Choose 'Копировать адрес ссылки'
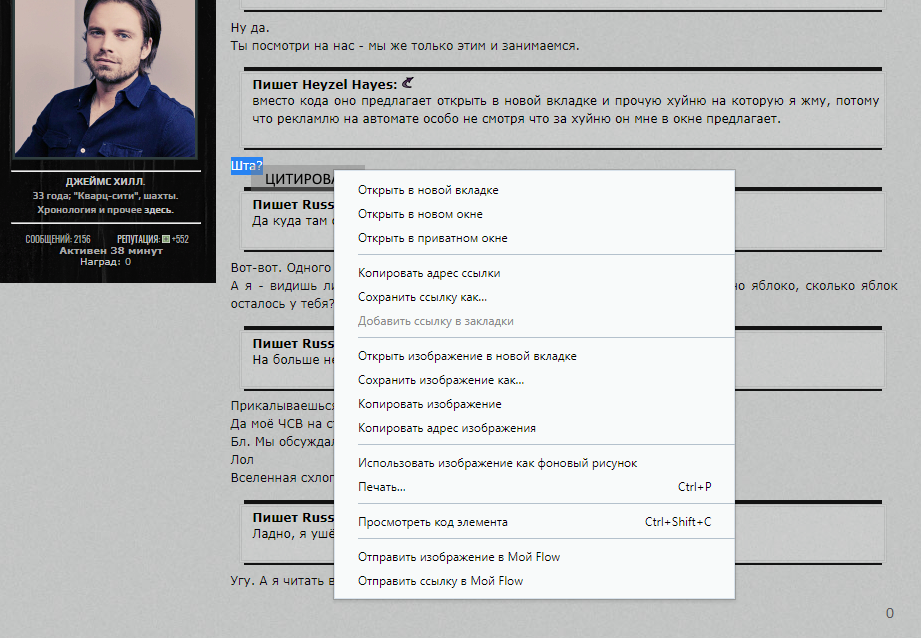This screenshot has height=638, width=921. coord(429,272)
